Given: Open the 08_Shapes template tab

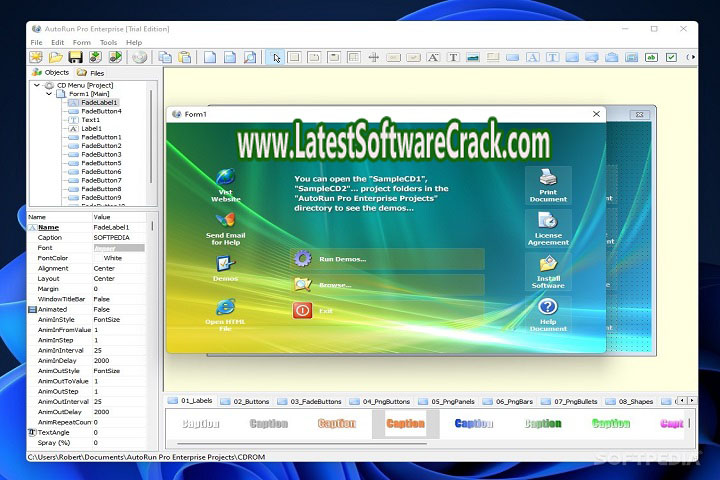Looking at the screenshot, I should (x=630, y=401).
